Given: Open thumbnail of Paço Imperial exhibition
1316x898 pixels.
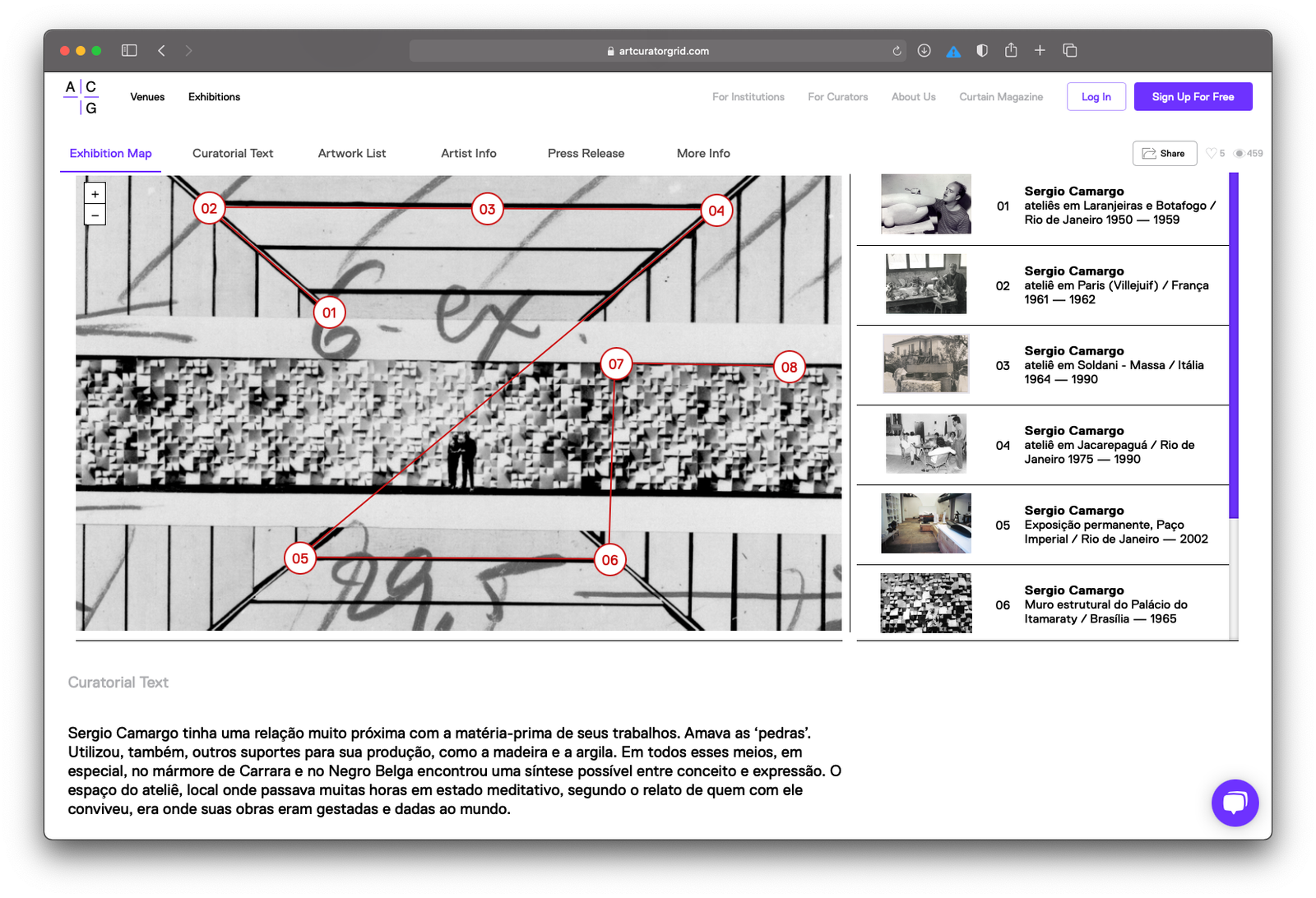Looking at the screenshot, I should [926, 524].
